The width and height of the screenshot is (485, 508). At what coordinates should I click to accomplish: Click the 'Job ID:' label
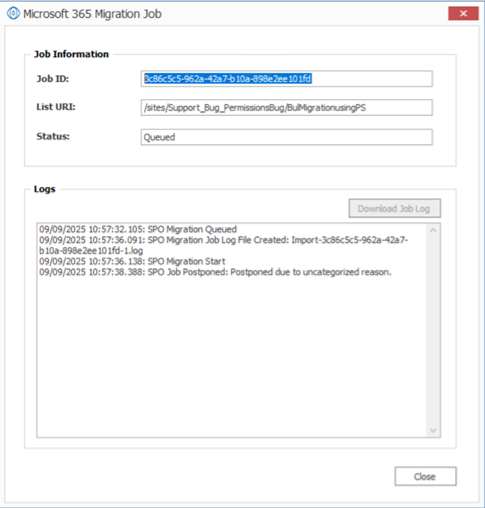(53, 79)
